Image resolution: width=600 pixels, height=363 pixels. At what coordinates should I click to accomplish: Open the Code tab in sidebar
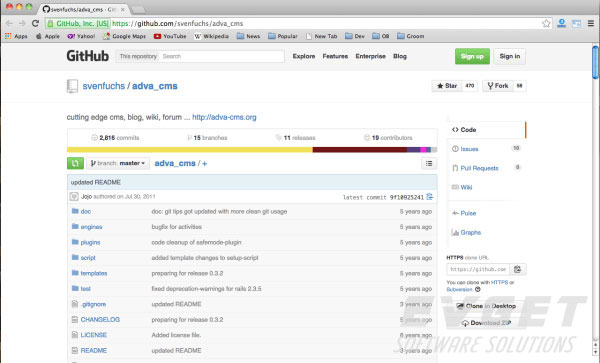486,130
